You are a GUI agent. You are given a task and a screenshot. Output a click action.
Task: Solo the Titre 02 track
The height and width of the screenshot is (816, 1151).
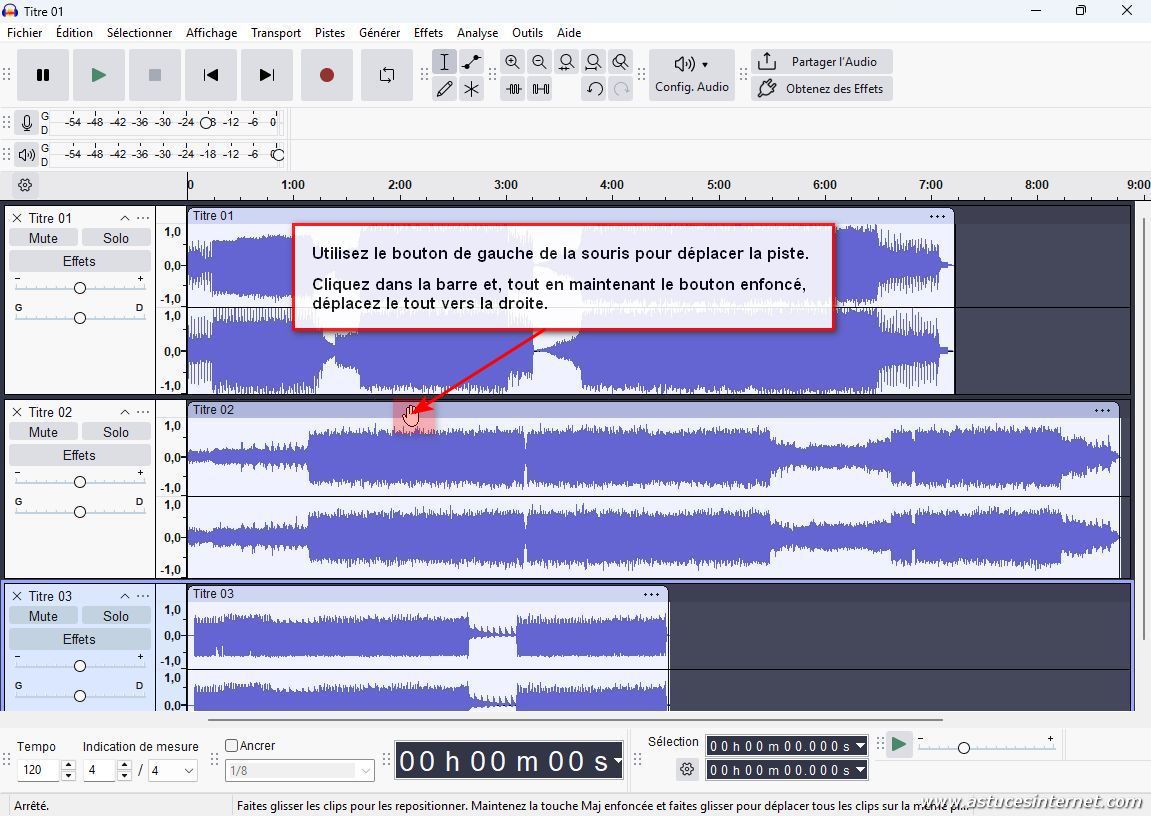[116, 432]
